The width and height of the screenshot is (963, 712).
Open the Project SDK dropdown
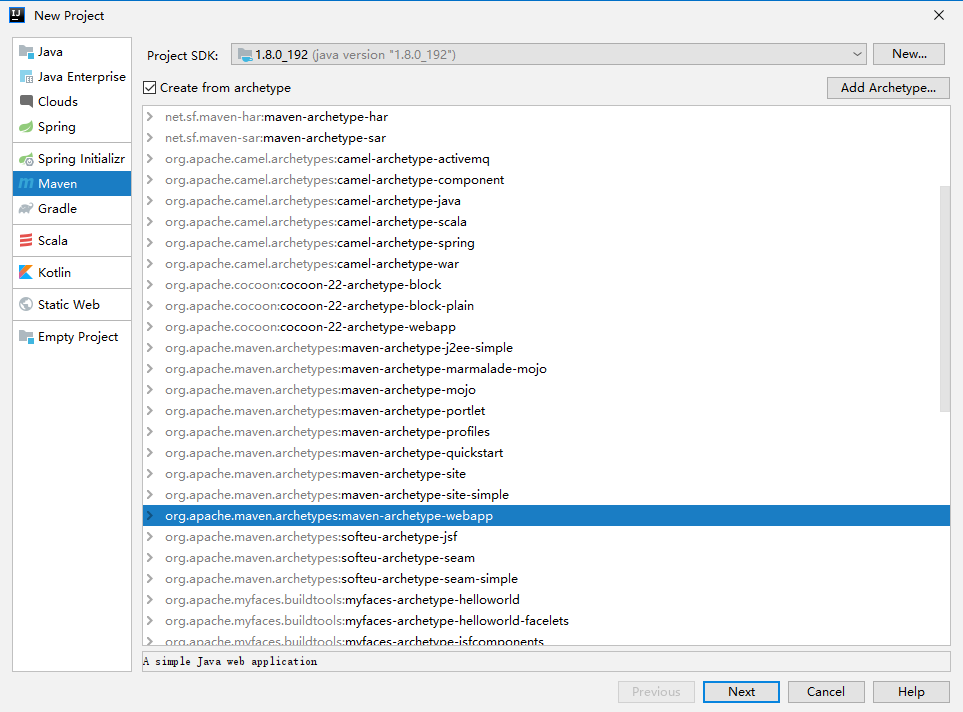857,55
